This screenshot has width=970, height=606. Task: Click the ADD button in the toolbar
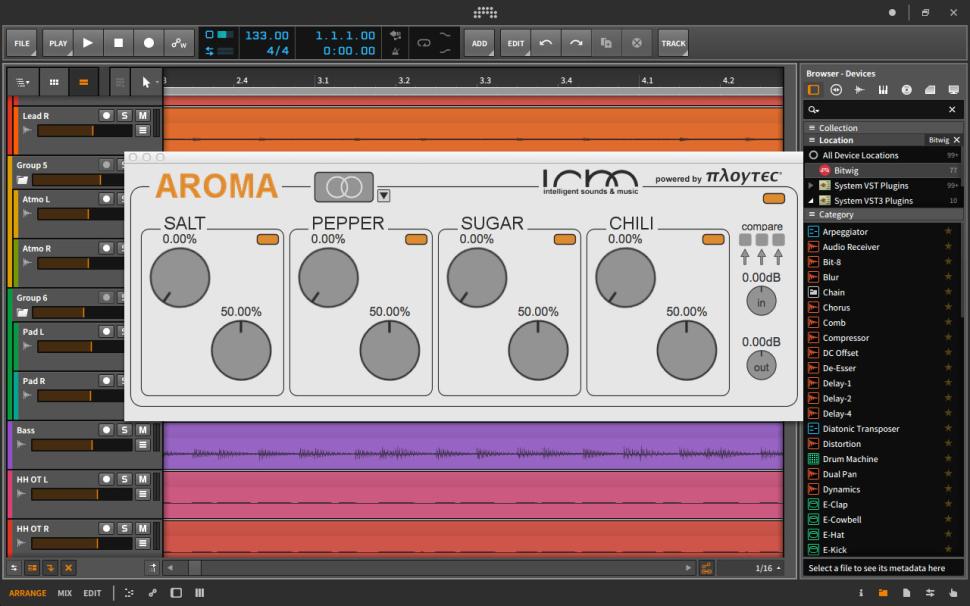(480, 43)
